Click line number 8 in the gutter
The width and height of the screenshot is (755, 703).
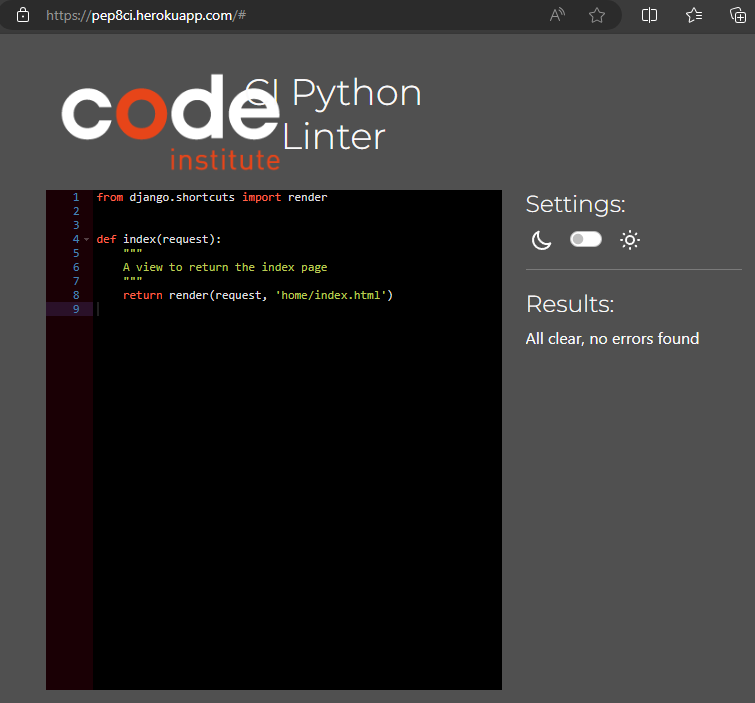[76, 295]
